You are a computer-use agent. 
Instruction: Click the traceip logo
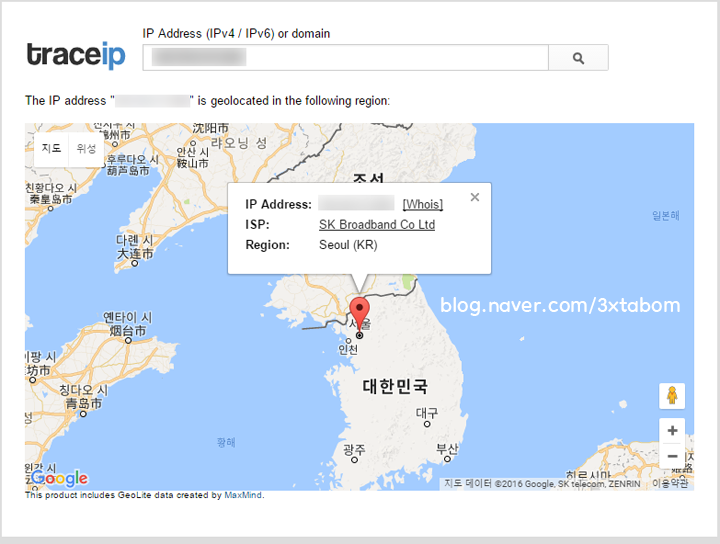coord(76,55)
